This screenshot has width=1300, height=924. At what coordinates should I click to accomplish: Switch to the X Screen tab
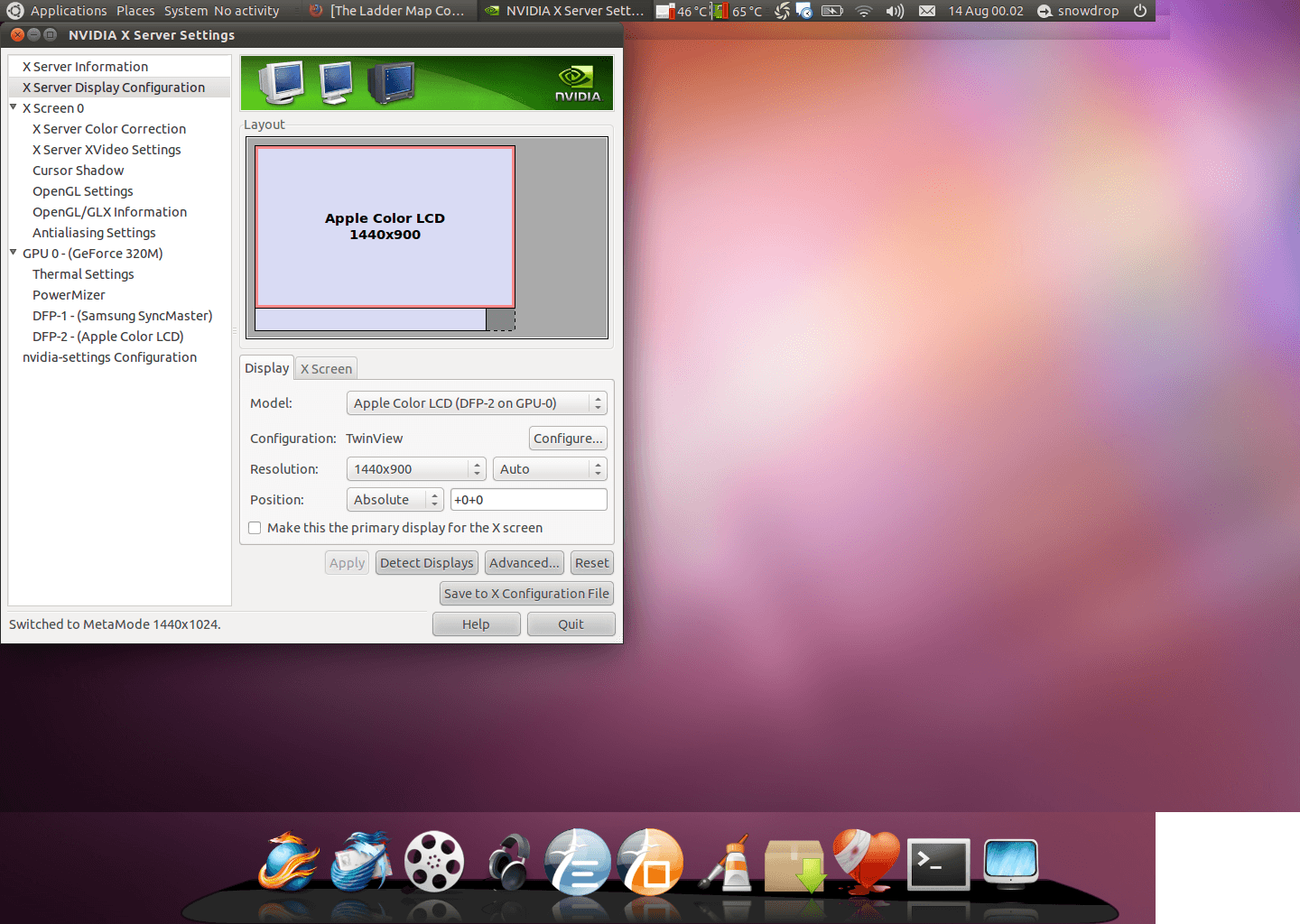pyautogui.click(x=326, y=369)
